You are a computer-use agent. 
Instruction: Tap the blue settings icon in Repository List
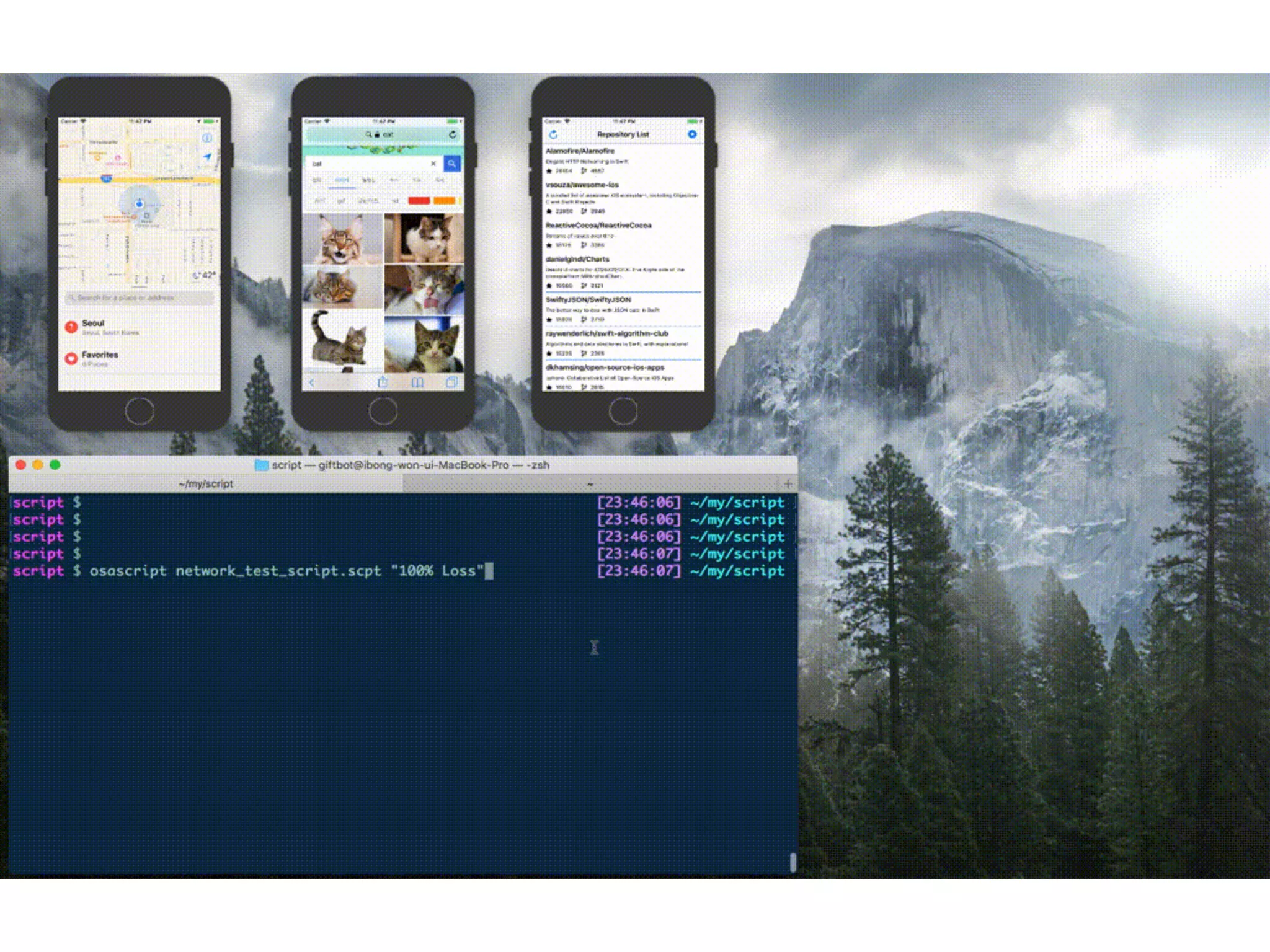click(692, 134)
